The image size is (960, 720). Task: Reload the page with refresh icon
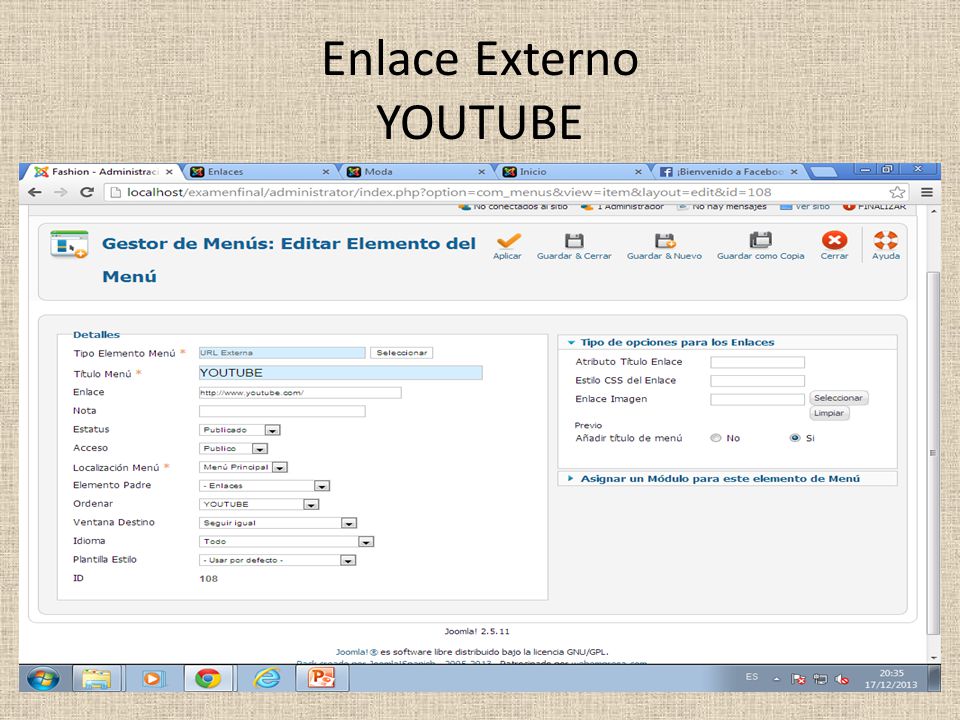87,192
